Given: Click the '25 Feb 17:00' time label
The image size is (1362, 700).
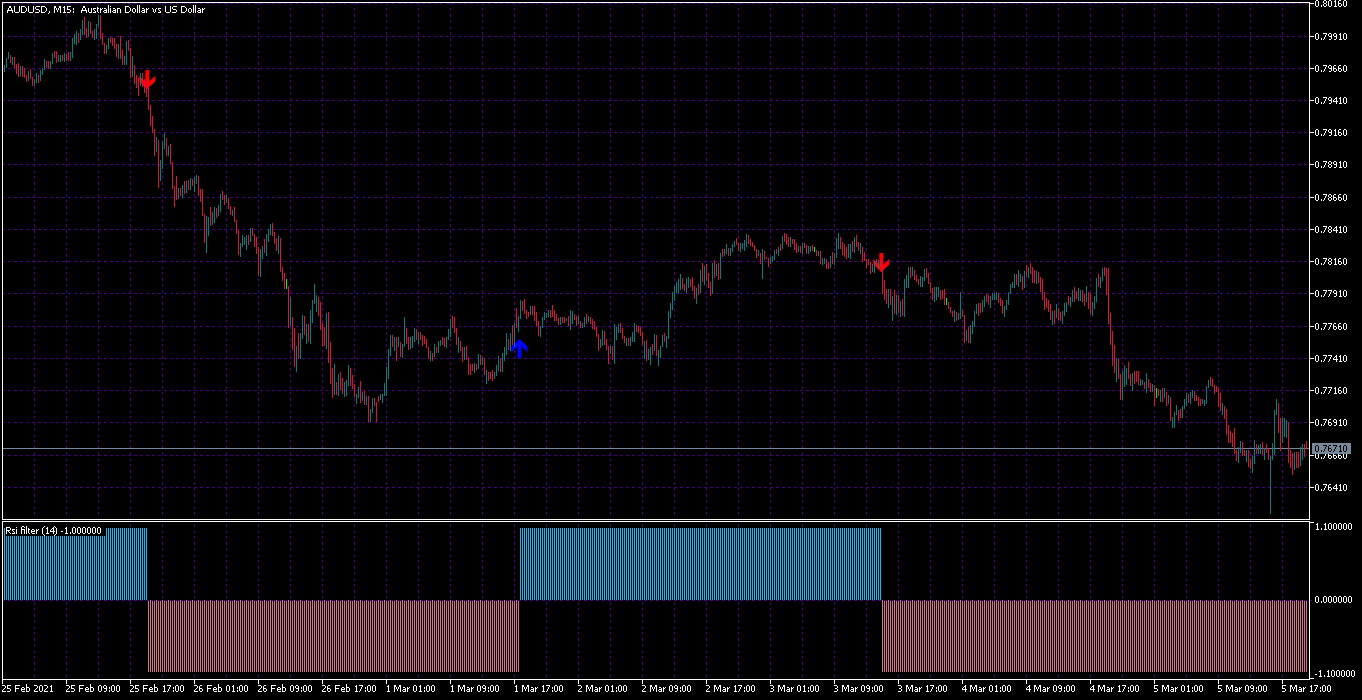Looking at the screenshot, I should coord(157,689).
